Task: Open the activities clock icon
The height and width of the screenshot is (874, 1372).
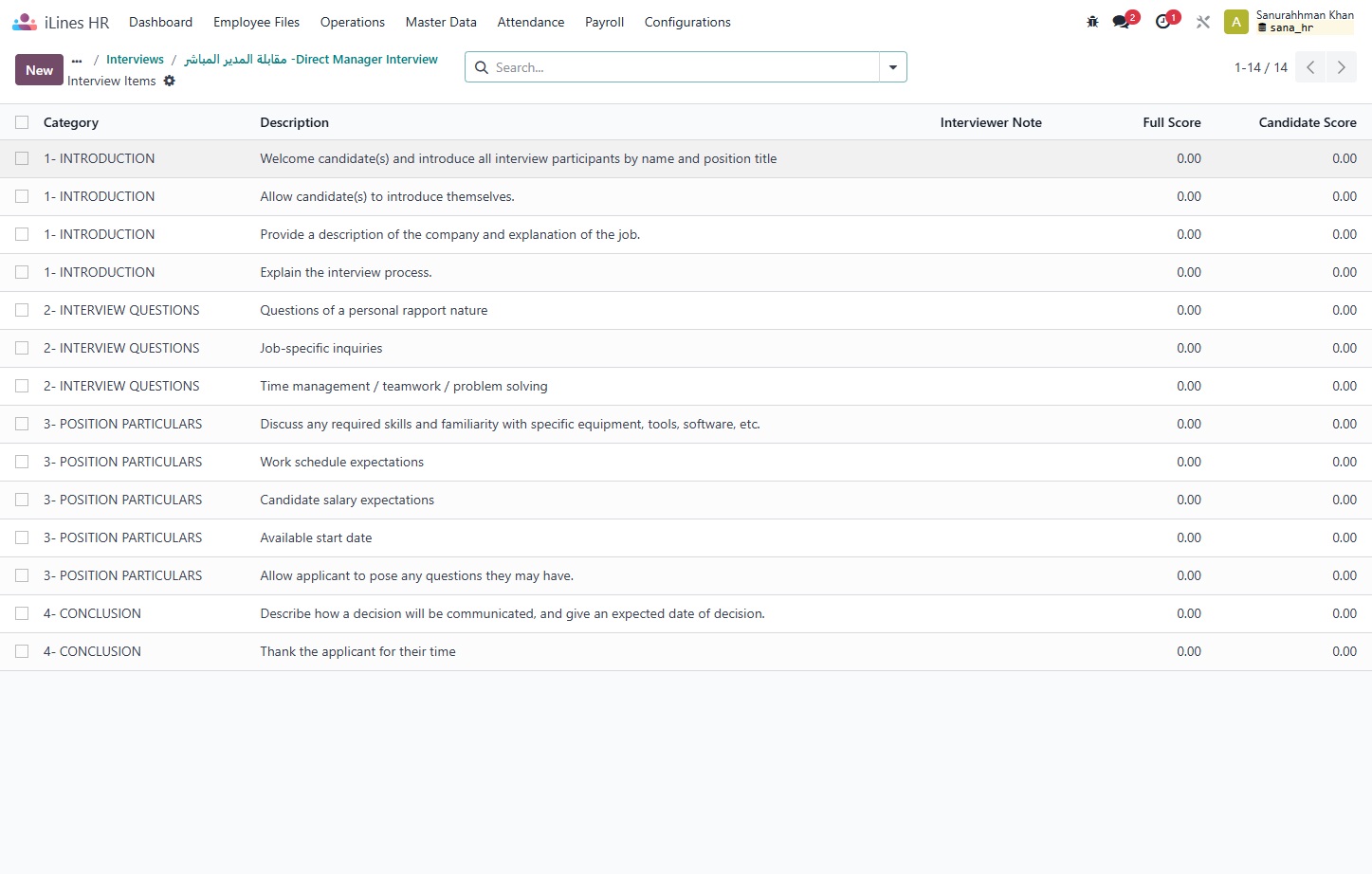Action: coord(1164,21)
